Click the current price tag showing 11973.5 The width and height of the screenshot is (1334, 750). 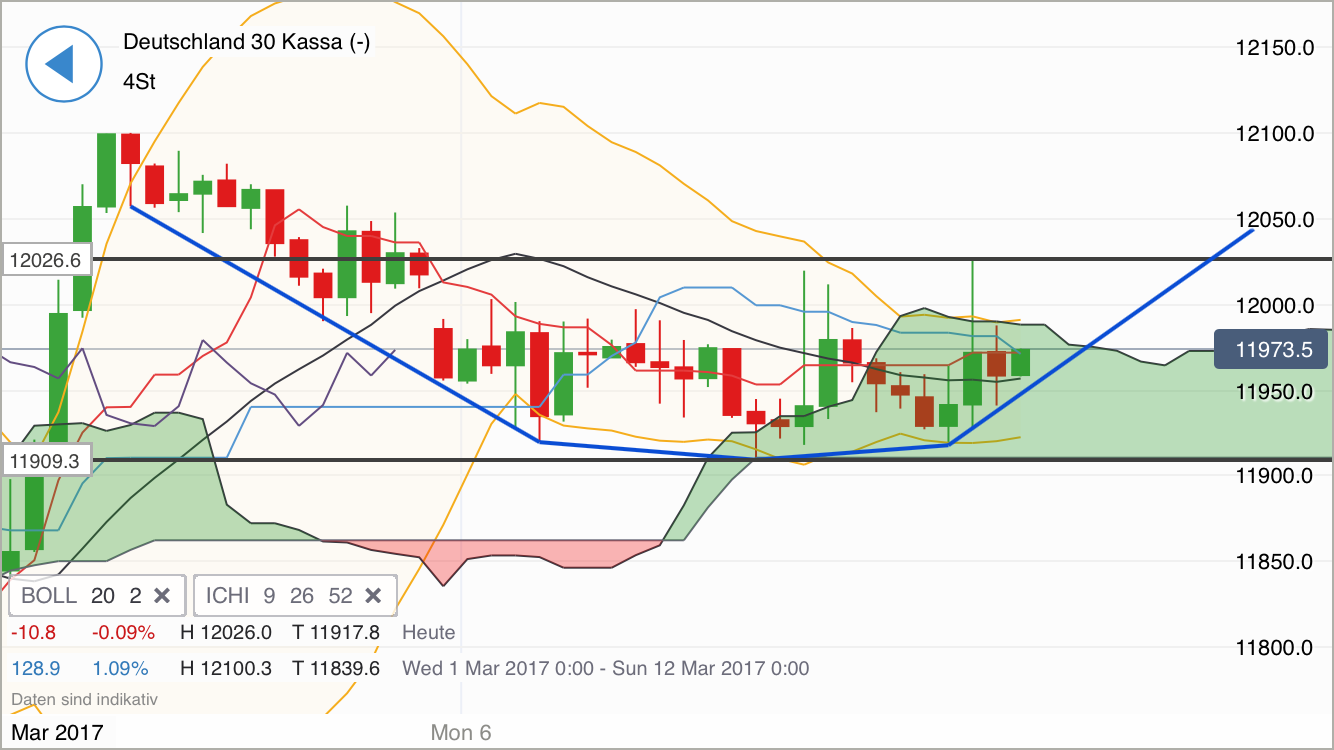pos(1270,349)
